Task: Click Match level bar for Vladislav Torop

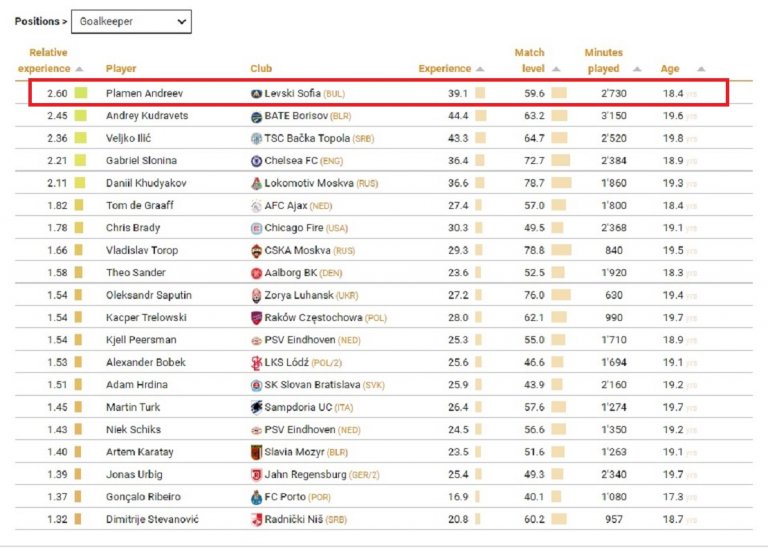Action: (x=560, y=250)
